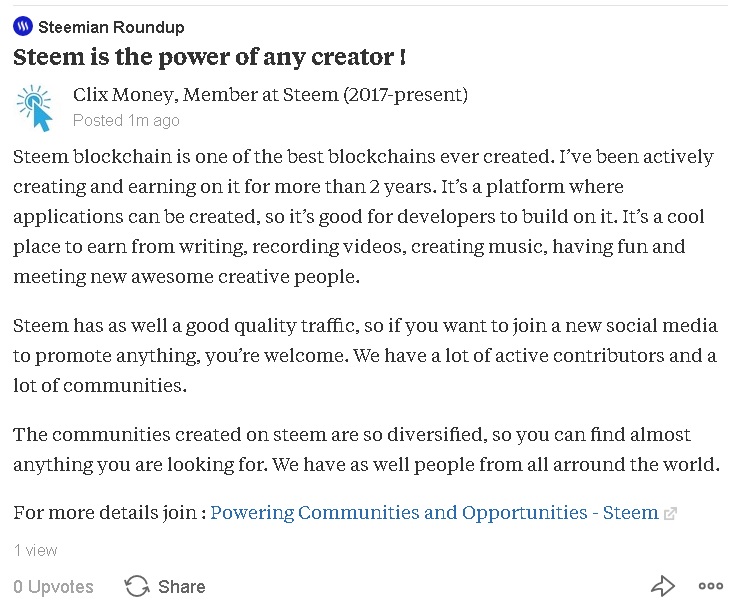740x616 pixels.
Task: Click the paragraph about good quality traffic
Action: click(x=365, y=355)
